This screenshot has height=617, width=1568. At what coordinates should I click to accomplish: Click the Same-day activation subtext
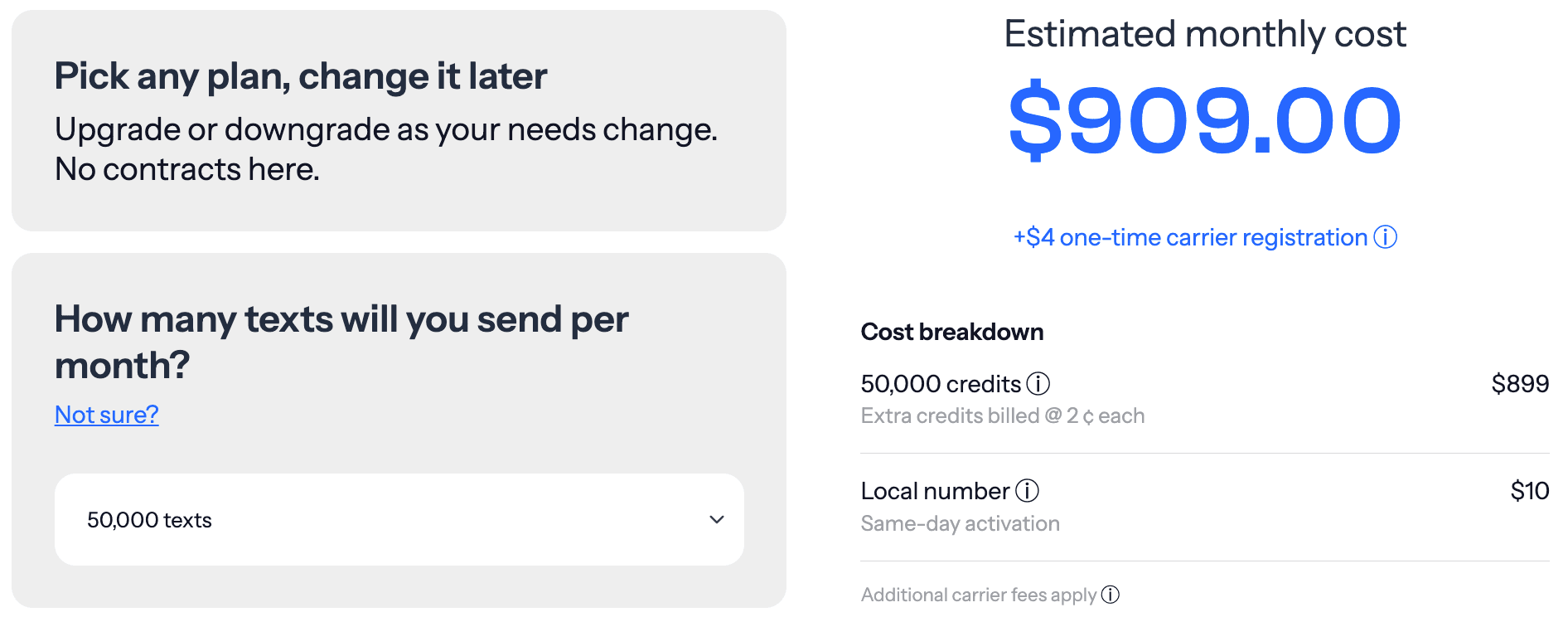tap(961, 523)
